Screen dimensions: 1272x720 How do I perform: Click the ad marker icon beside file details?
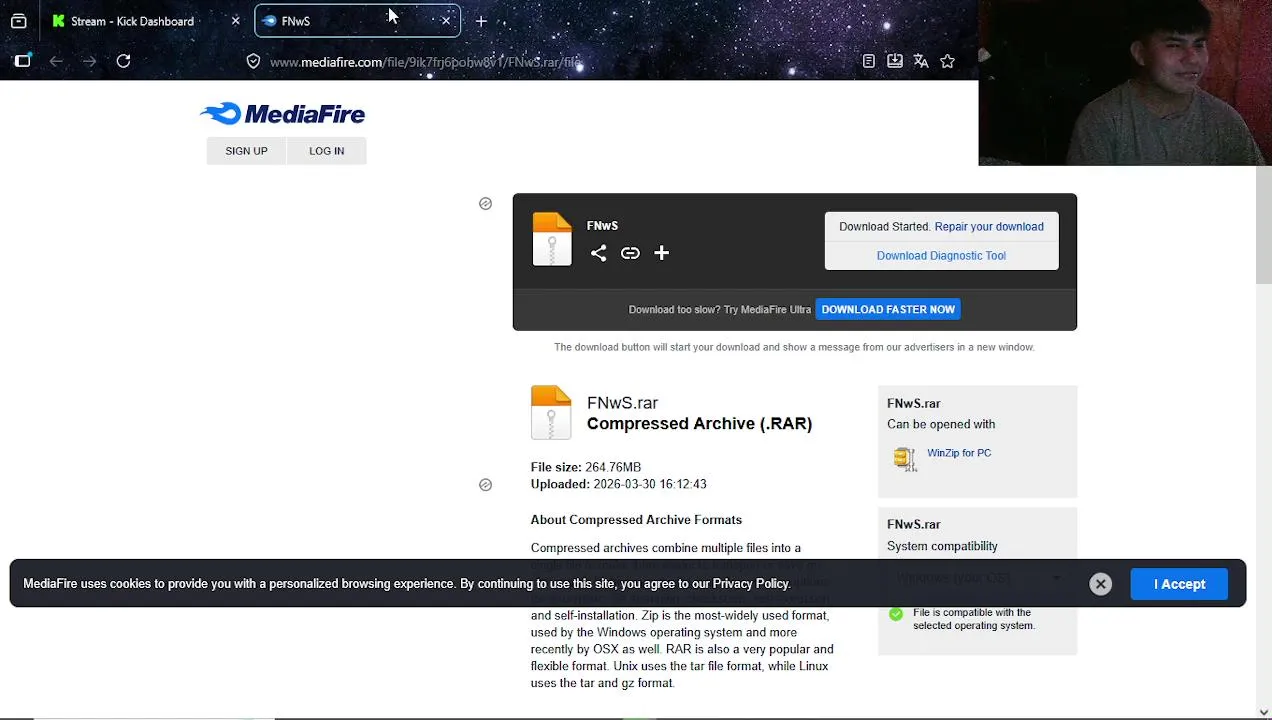click(485, 485)
